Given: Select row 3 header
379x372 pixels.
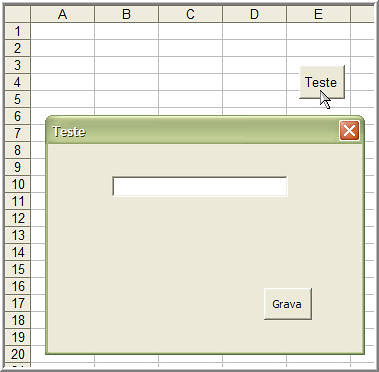Looking at the screenshot, I should (17, 65).
